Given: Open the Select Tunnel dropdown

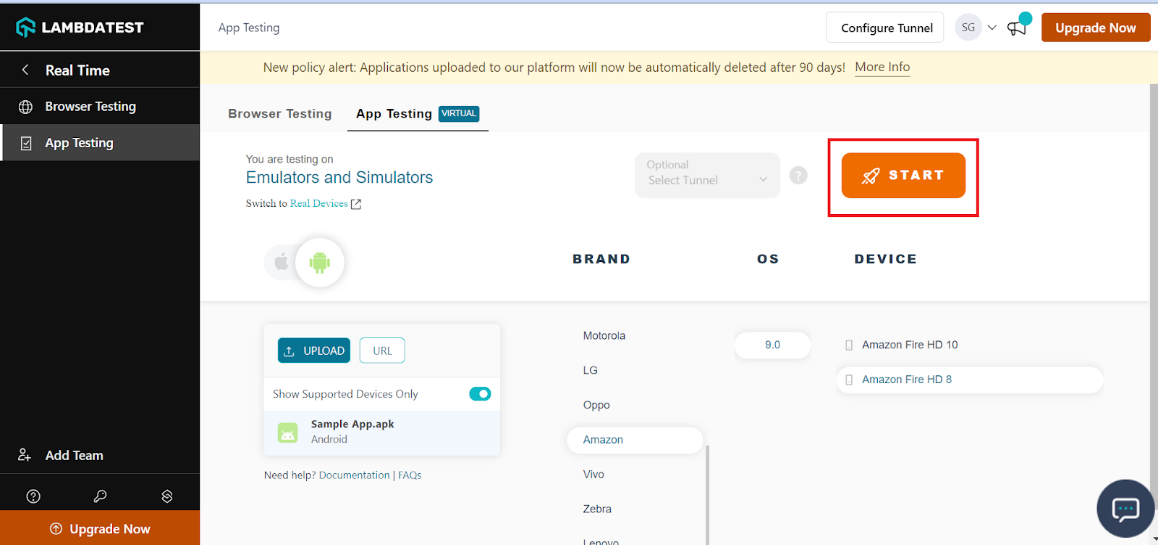Looking at the screenshot, I should (708, 175).
